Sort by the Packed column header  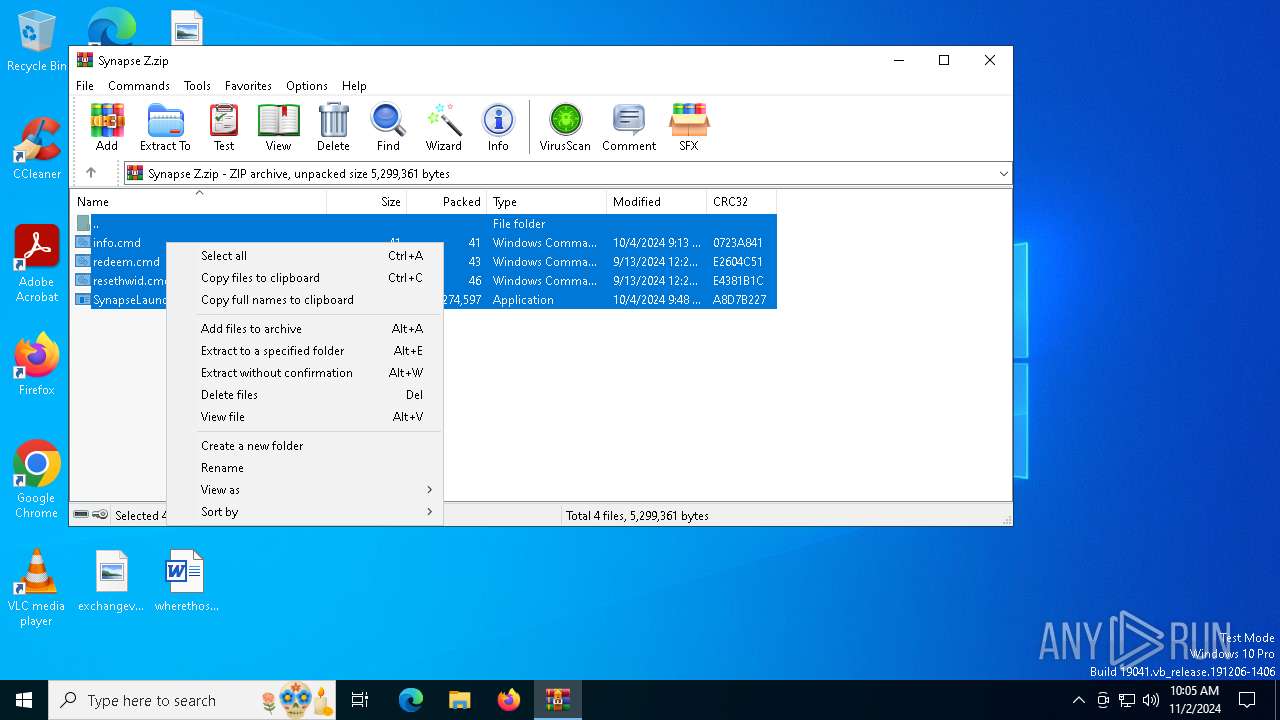pos(446,202)
